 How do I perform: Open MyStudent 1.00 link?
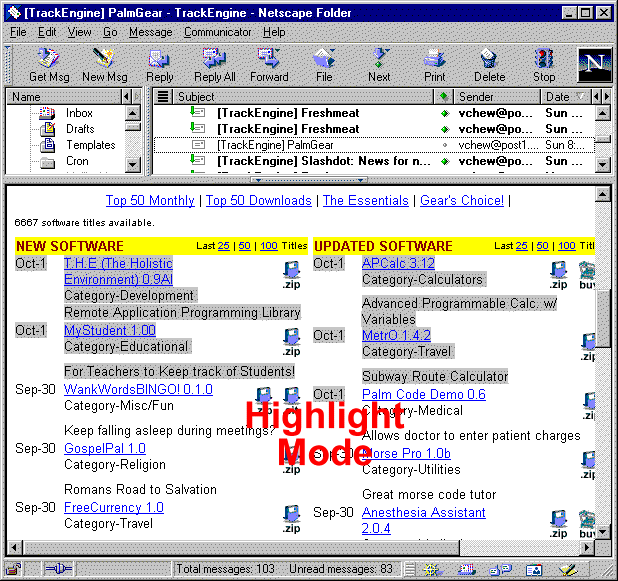pyautogui.click(x=110, y=330)
